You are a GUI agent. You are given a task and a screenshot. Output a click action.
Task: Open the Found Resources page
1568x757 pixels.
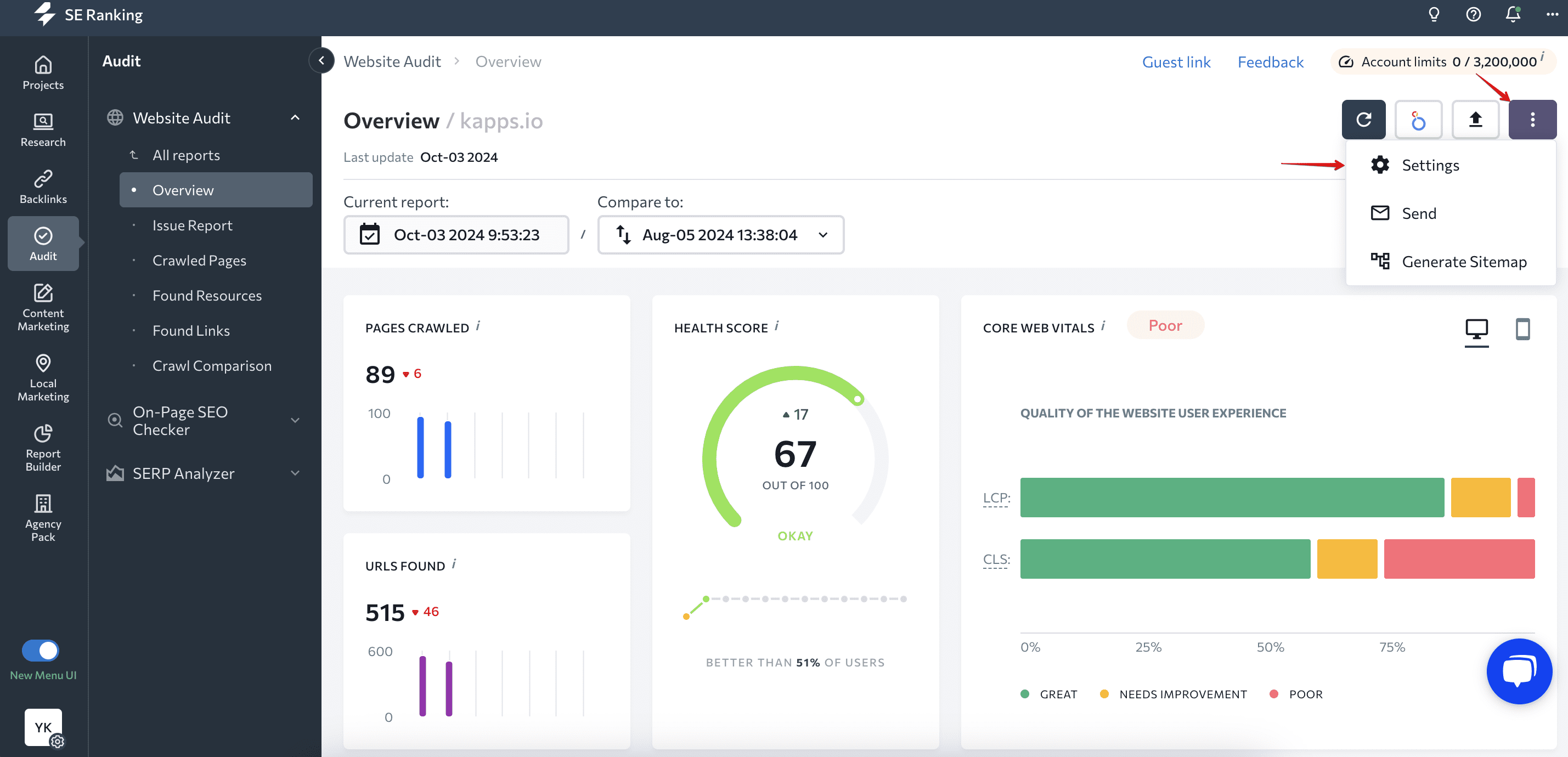click(207, 295)
